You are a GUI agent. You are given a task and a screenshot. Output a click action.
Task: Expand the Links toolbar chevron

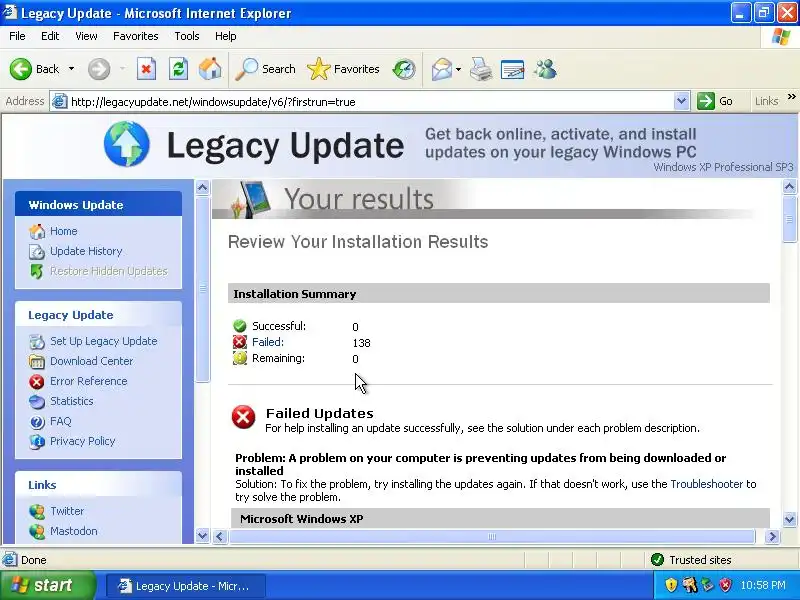click(x=791, y=97)
